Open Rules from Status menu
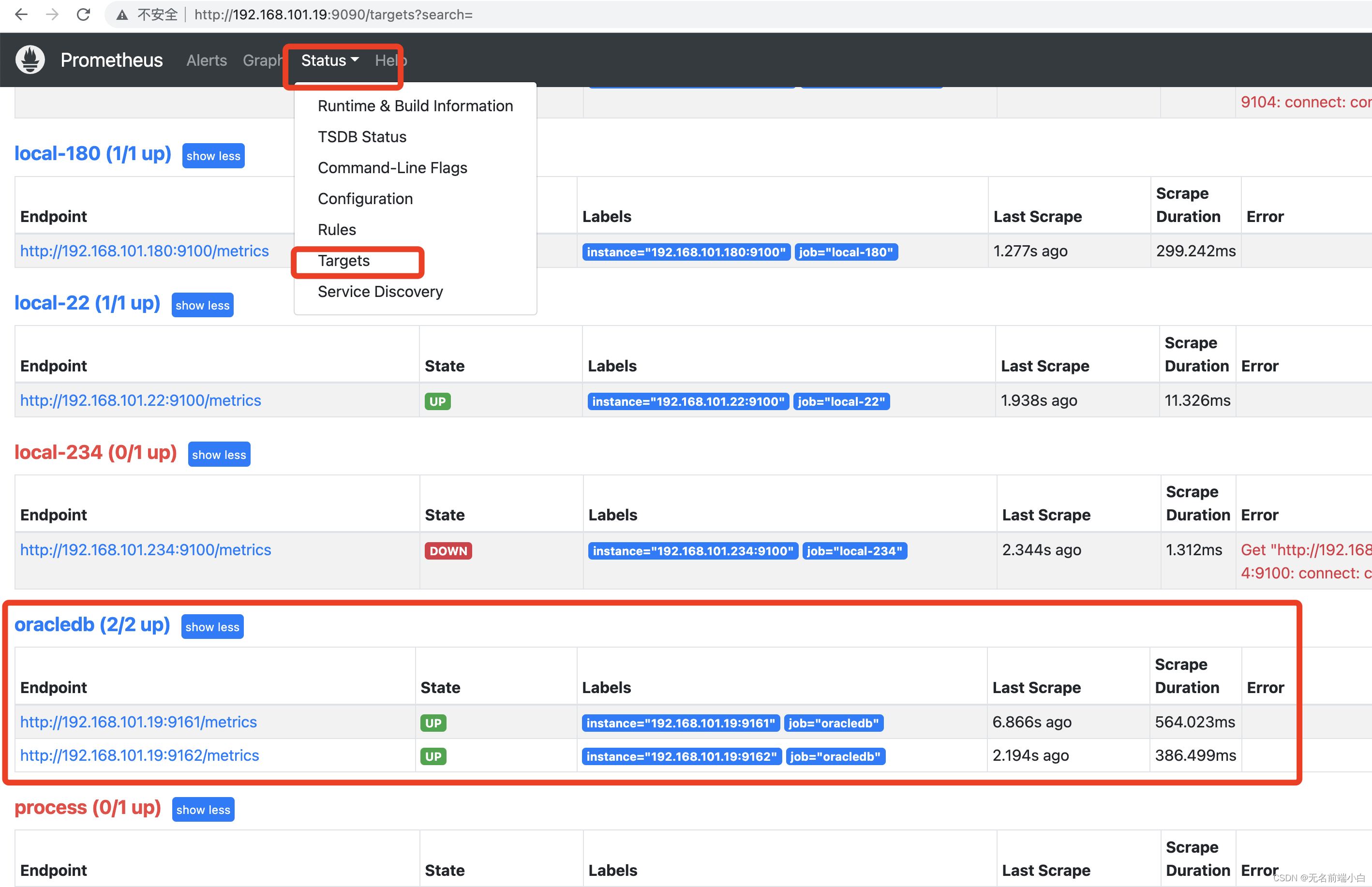1372x887 pixels. (x=415, y=230)
